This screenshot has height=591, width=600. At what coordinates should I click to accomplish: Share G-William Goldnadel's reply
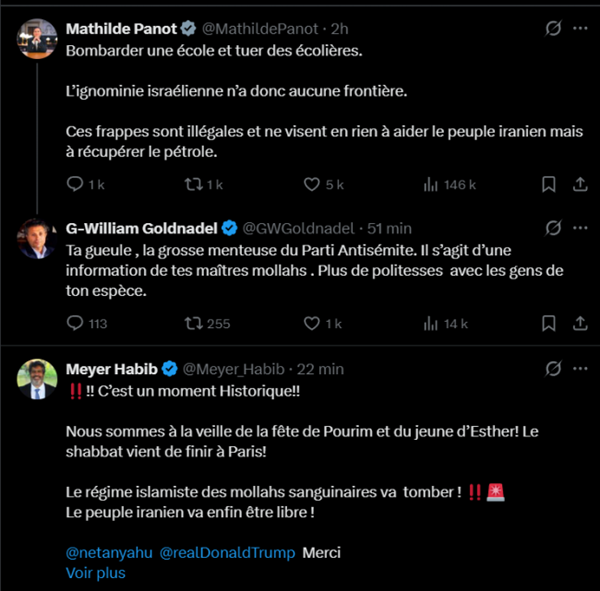580,323
